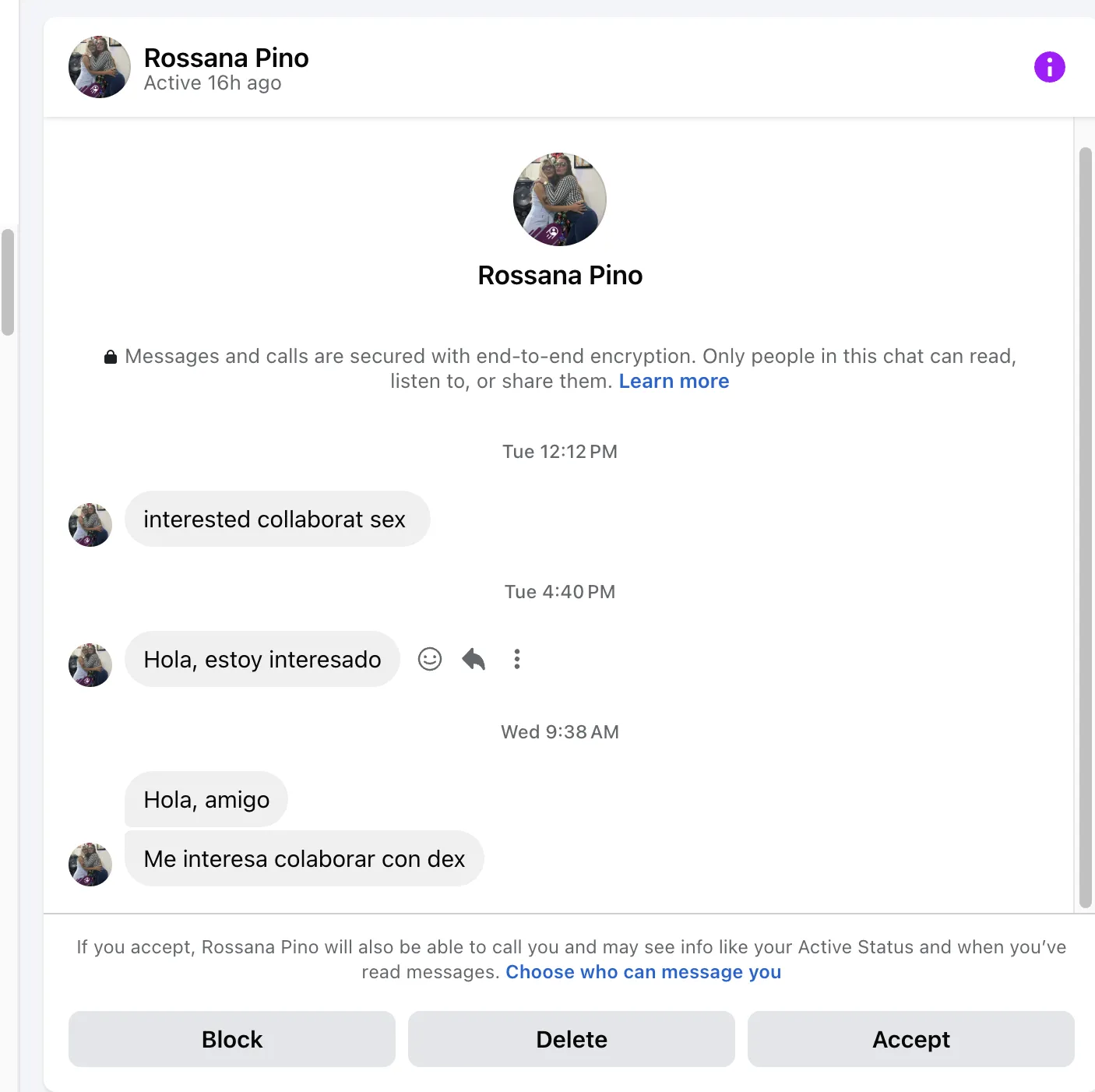Open 'Choose who can message you' link
The image size is (1095, 1092).
(643, 972)
